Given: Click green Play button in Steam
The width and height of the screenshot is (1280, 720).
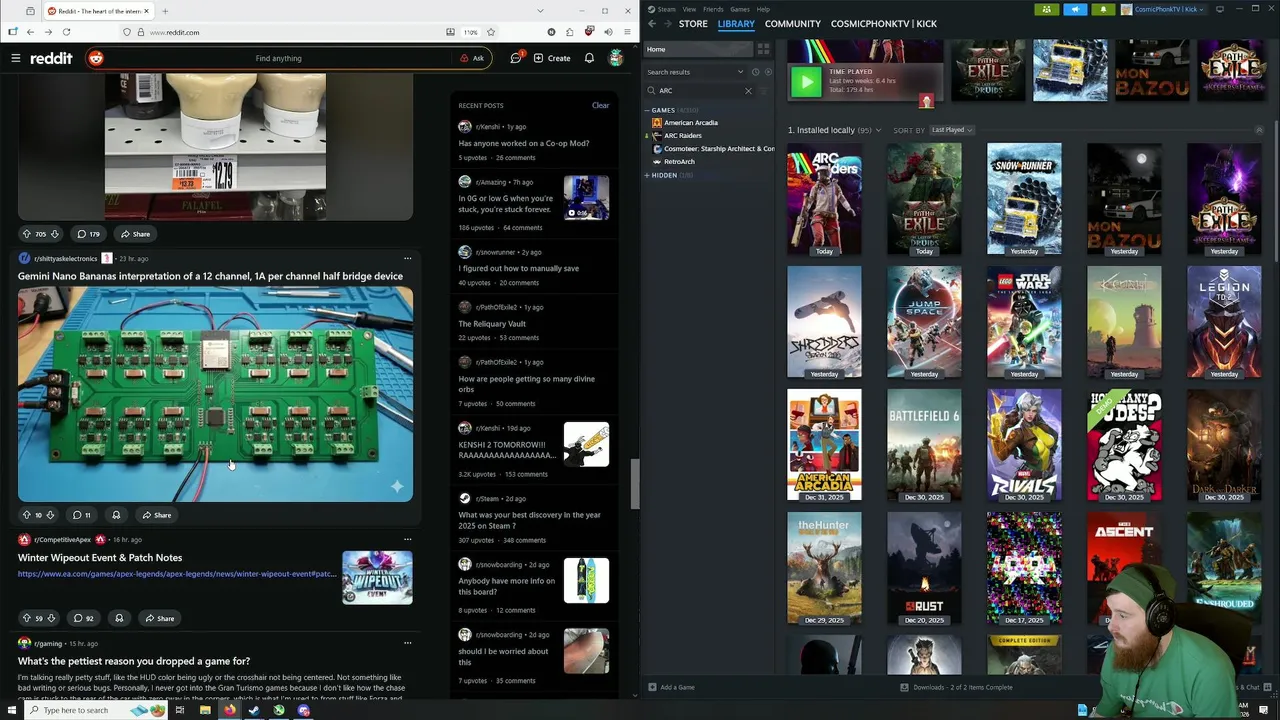Looking at the screenshot, I should coord(806,82).
